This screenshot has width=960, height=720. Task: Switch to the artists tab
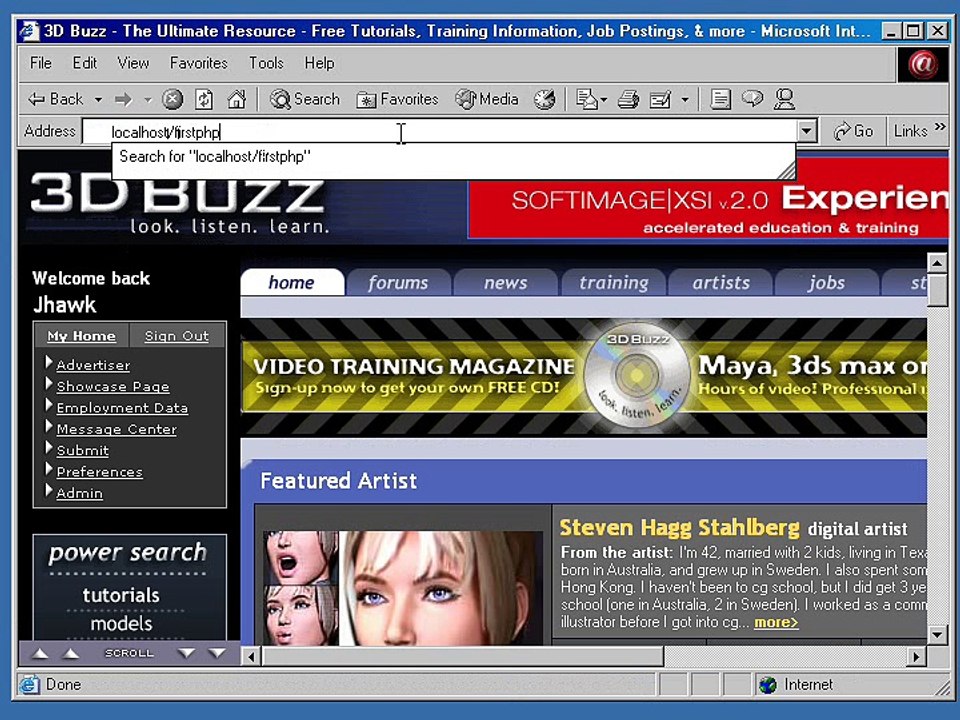click(x=721, y=283)
